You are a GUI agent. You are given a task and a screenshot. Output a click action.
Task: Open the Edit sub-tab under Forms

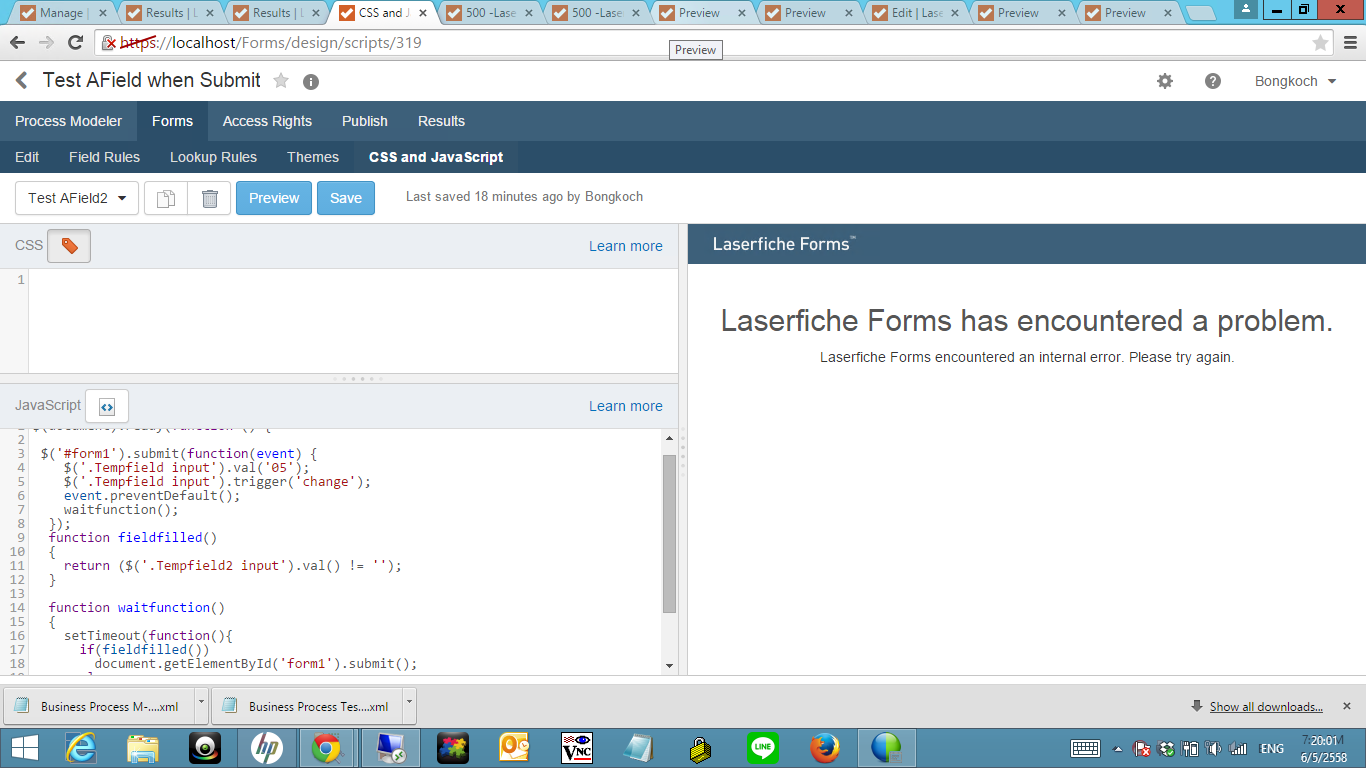point(27,157)
